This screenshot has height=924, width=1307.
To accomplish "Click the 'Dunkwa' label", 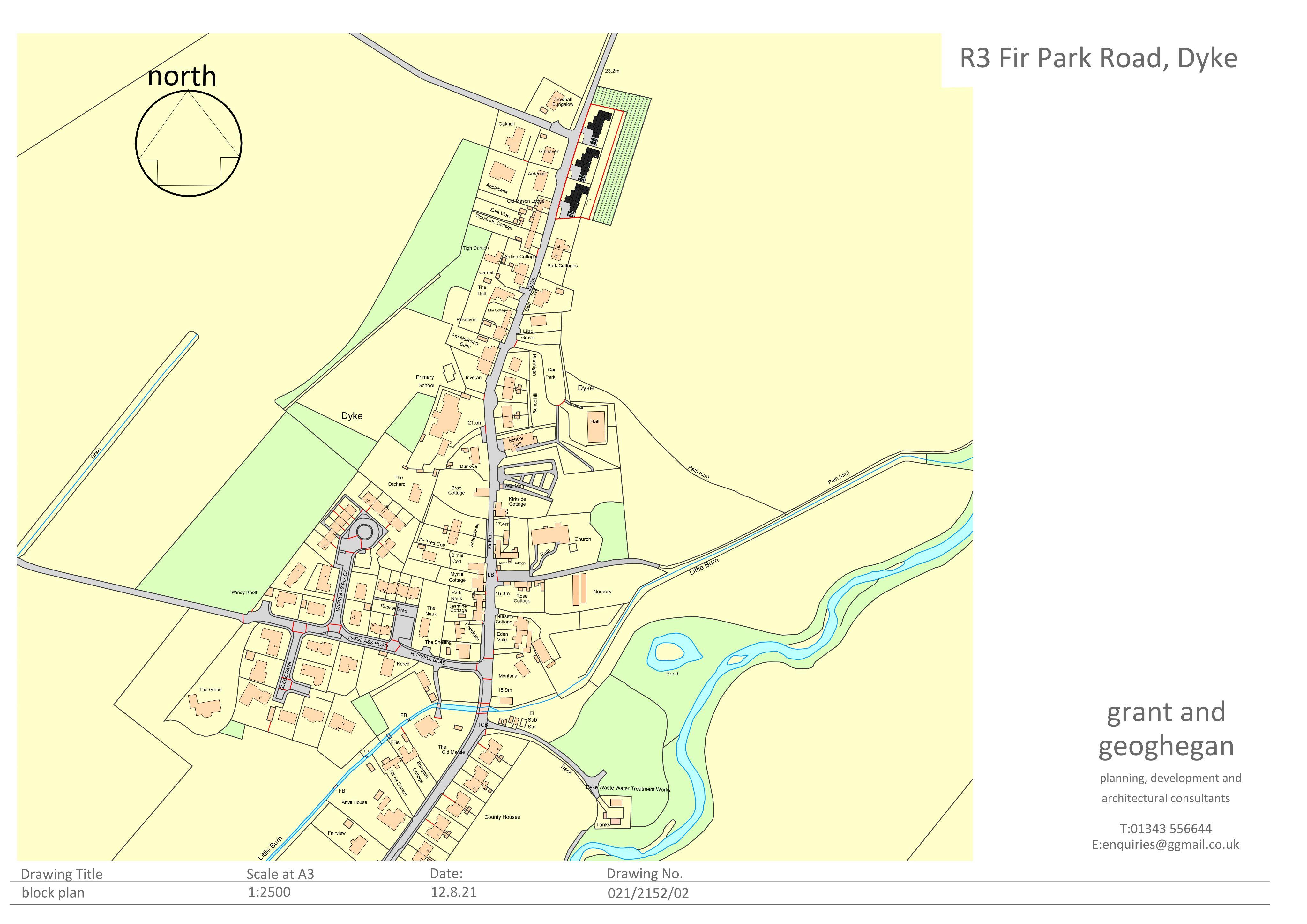I will (468, 466).
